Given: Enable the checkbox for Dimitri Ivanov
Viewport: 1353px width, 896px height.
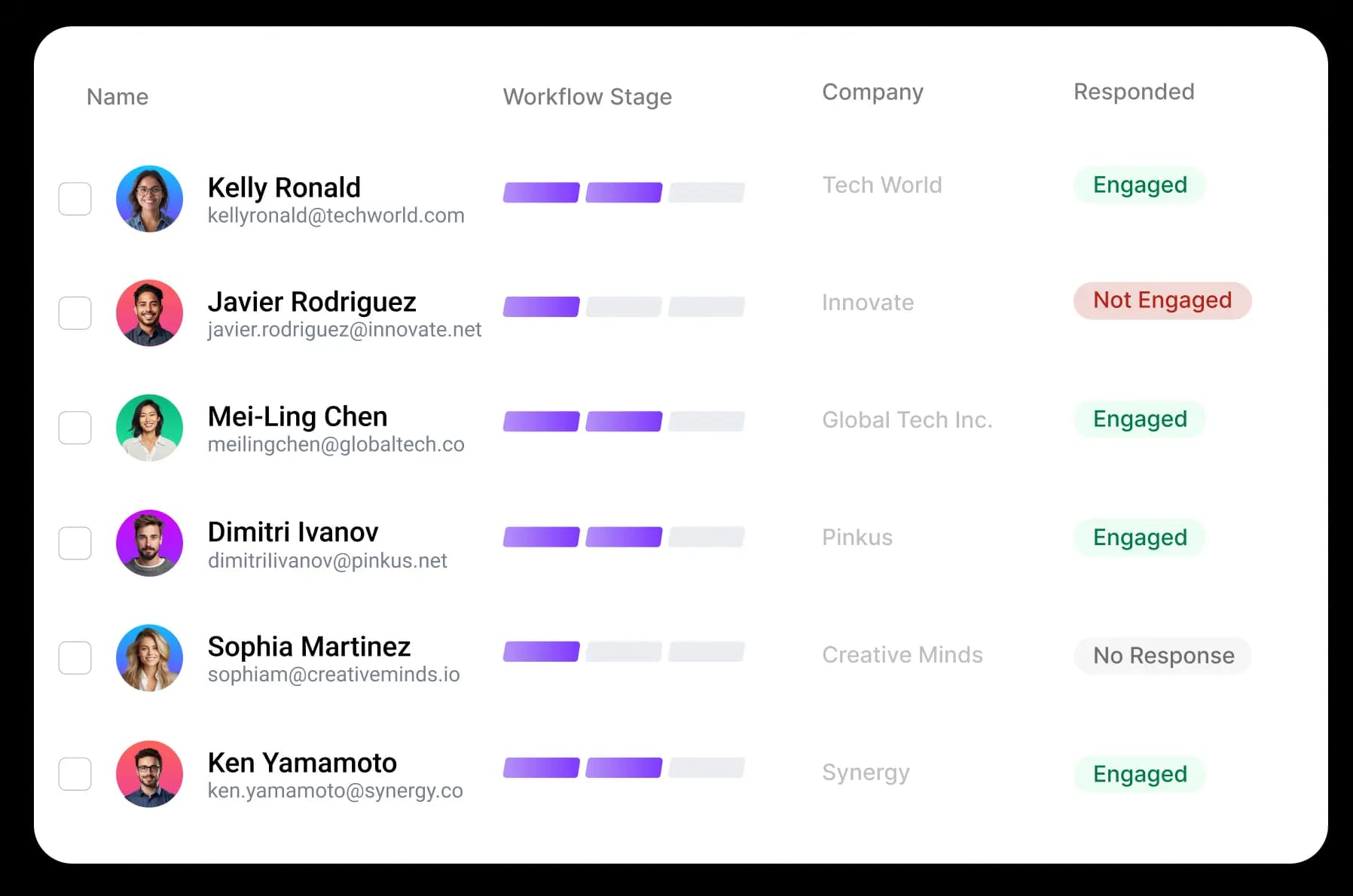Looking at the screenshot, I should click(75, 543).
